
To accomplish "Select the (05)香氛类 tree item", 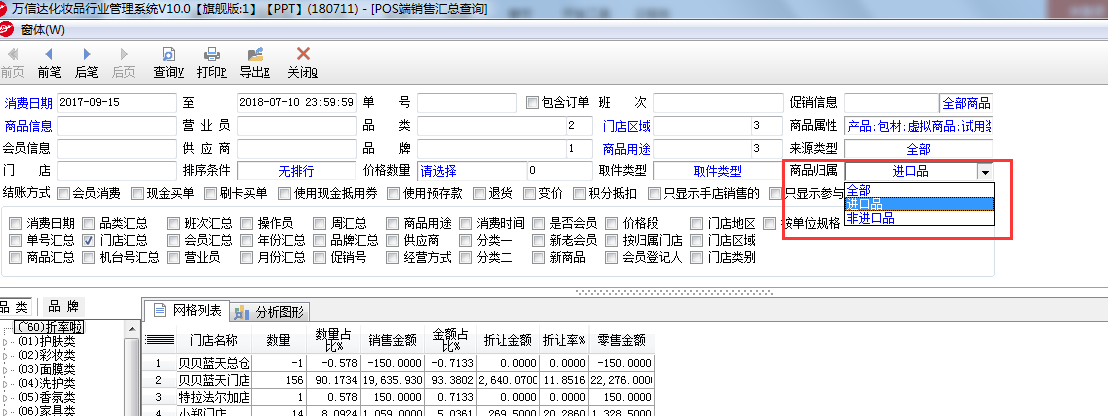I will tap(47, 397).
